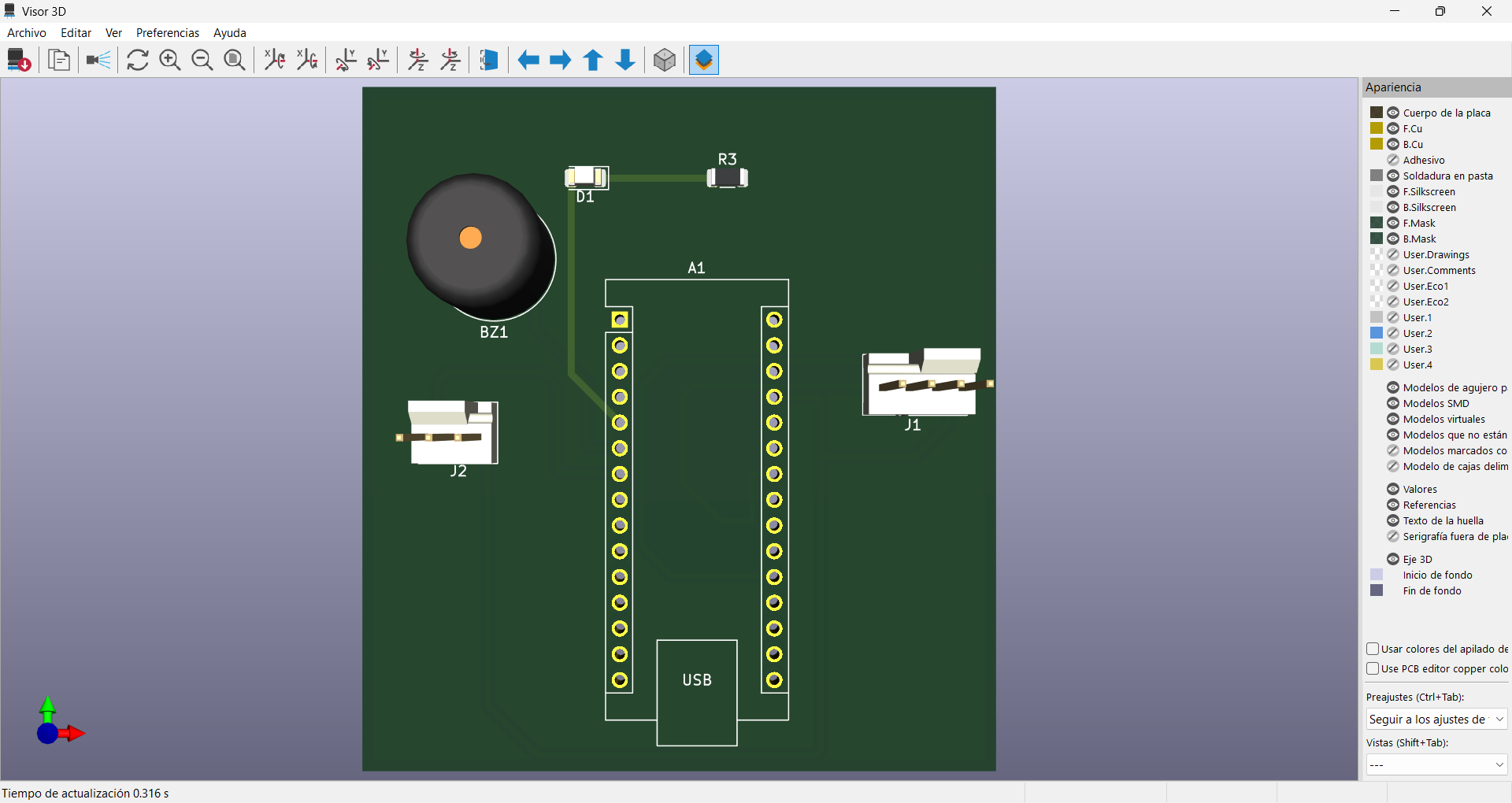
Task: Move board up with blue arrow icon
Action: pyautogui.click(x=593, y=60)
